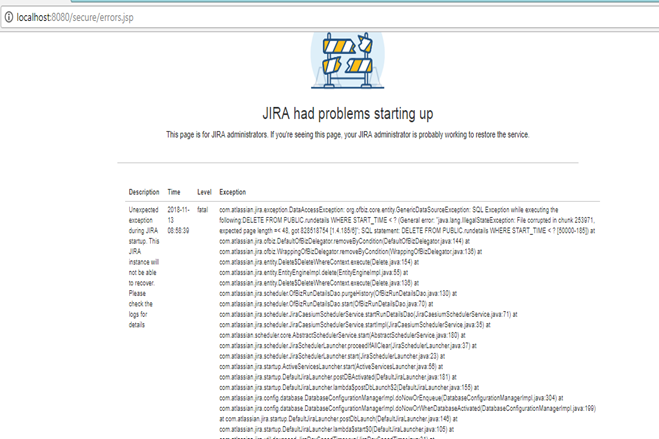Screen dimensions: 659x439
Task: Click the lambda$start$0 trace line
Action: 336,429
